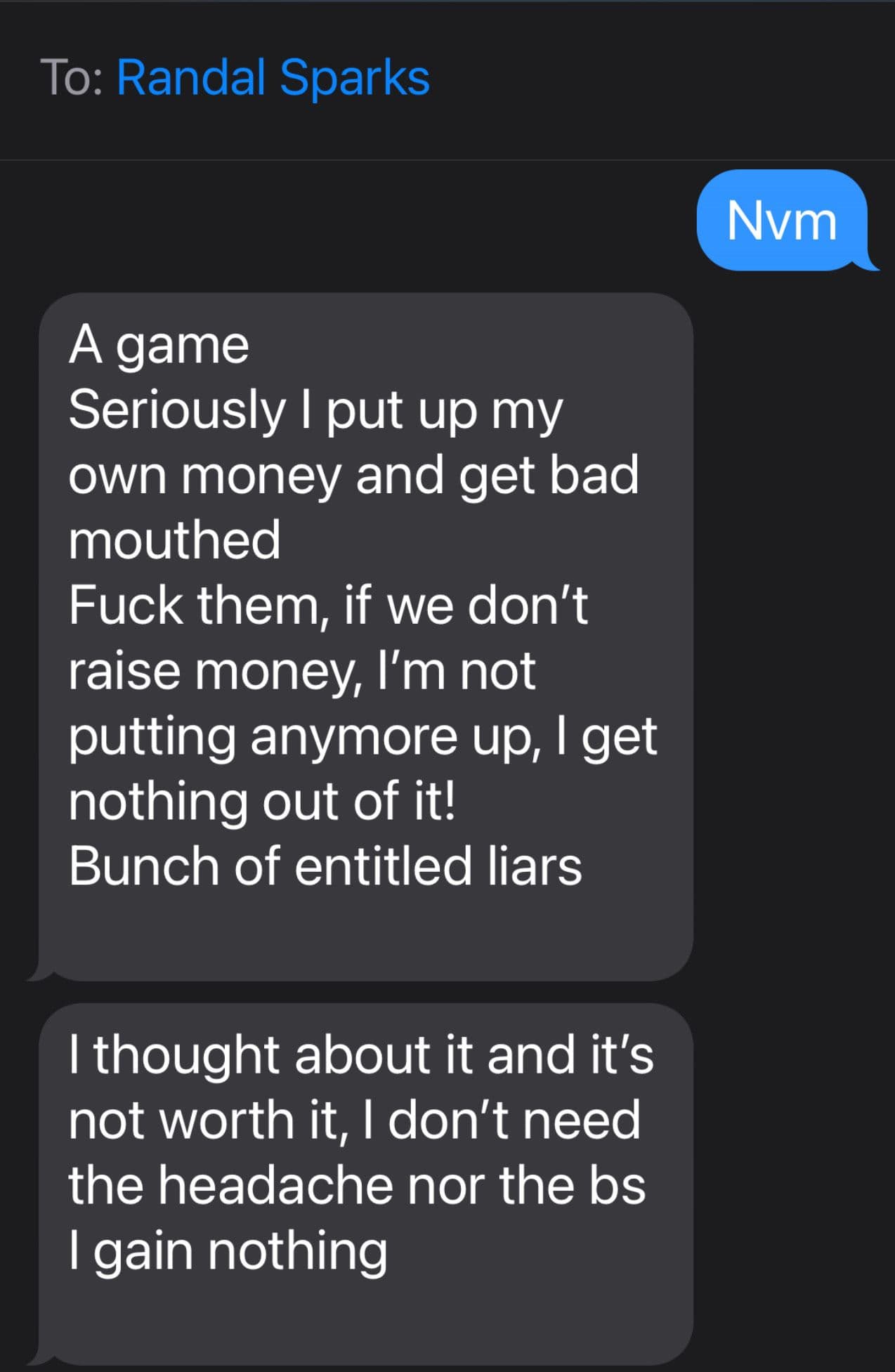Click the "putting anymore up, I get" line
895x1372 pixels.
pyautogui.click(x=362, y=736)
